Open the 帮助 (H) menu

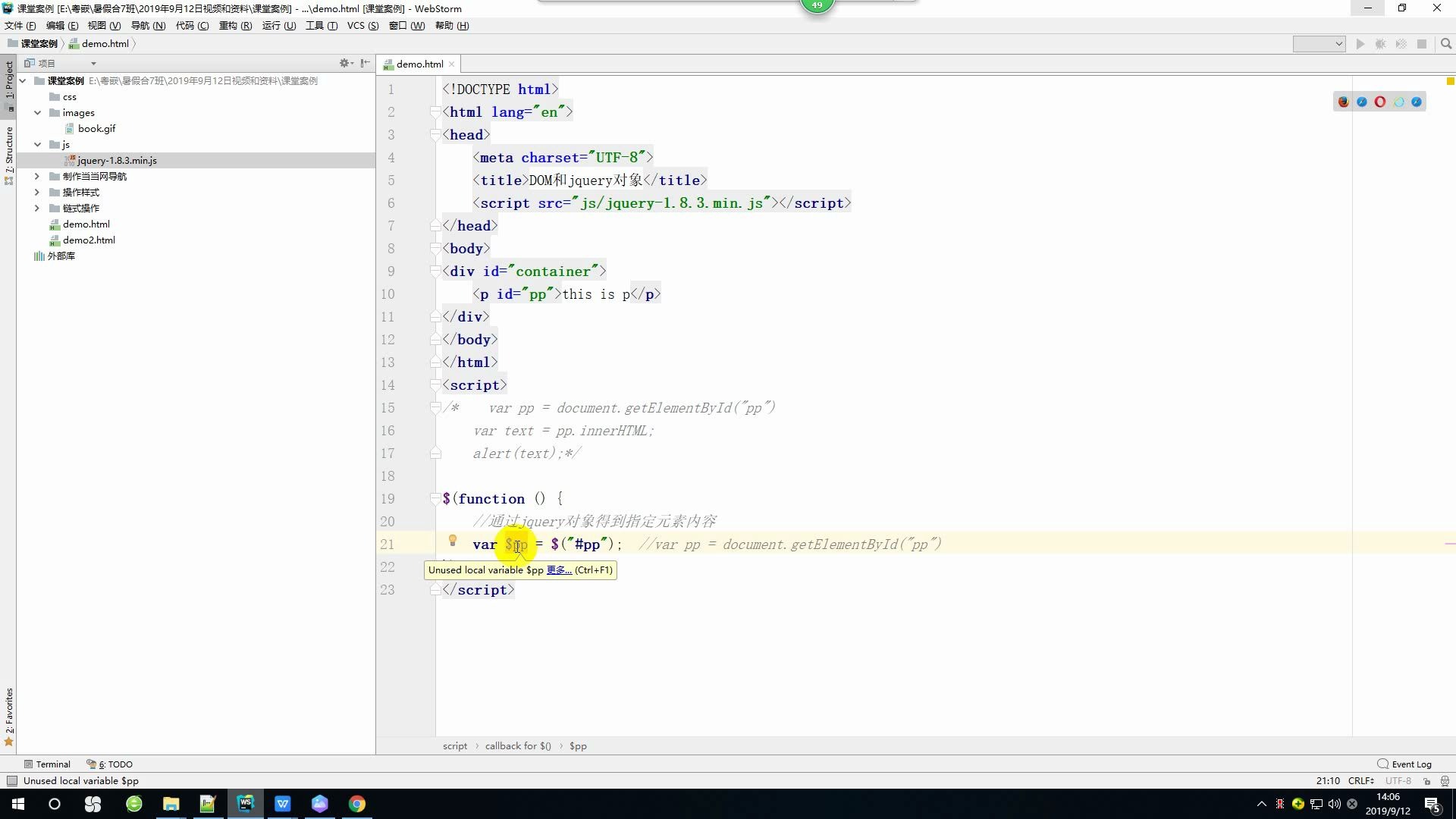click(x=452, y=25)
